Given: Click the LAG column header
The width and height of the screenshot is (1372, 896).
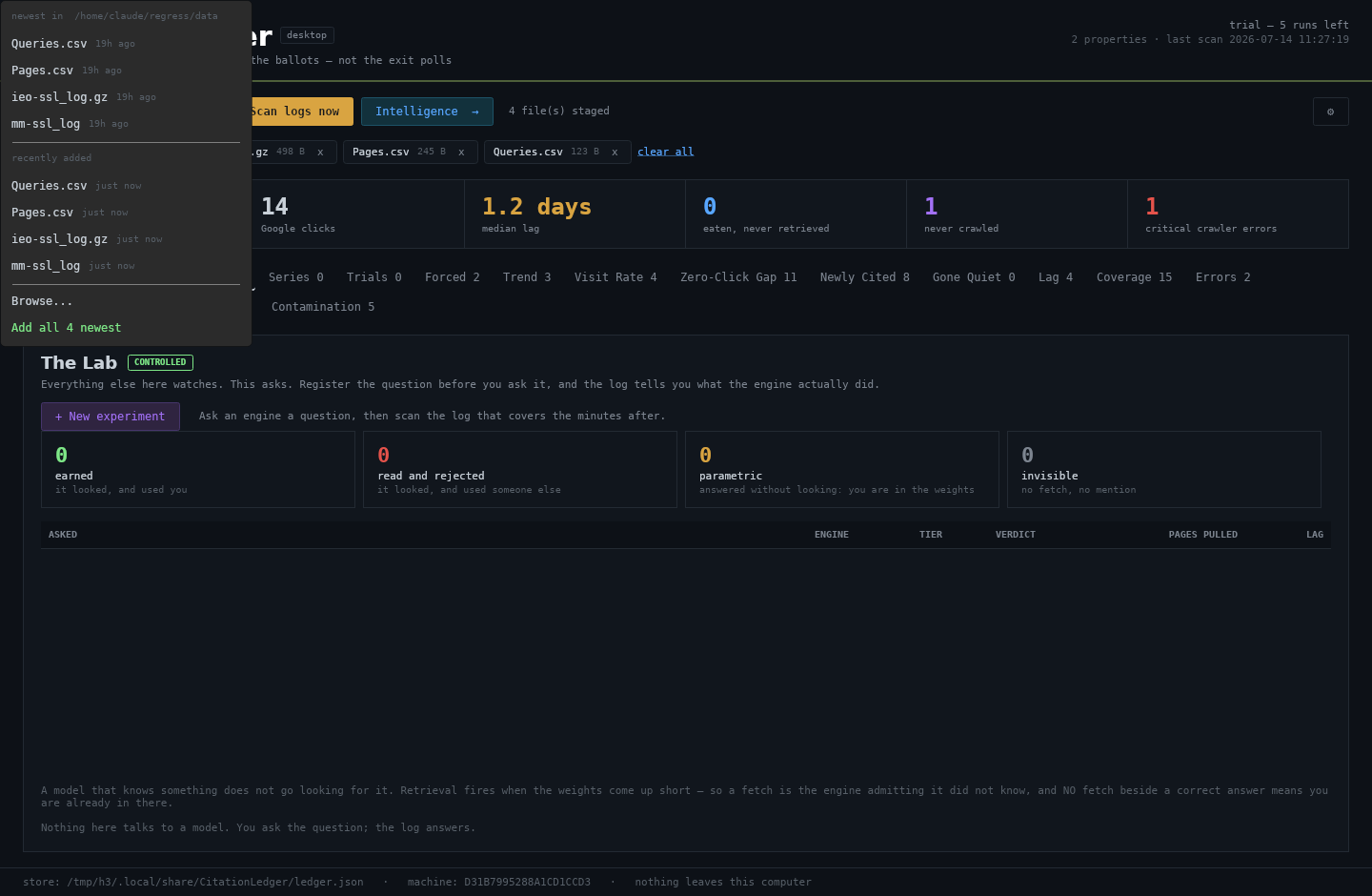Looking at the screenshot, I should [x=1315, y=535].
